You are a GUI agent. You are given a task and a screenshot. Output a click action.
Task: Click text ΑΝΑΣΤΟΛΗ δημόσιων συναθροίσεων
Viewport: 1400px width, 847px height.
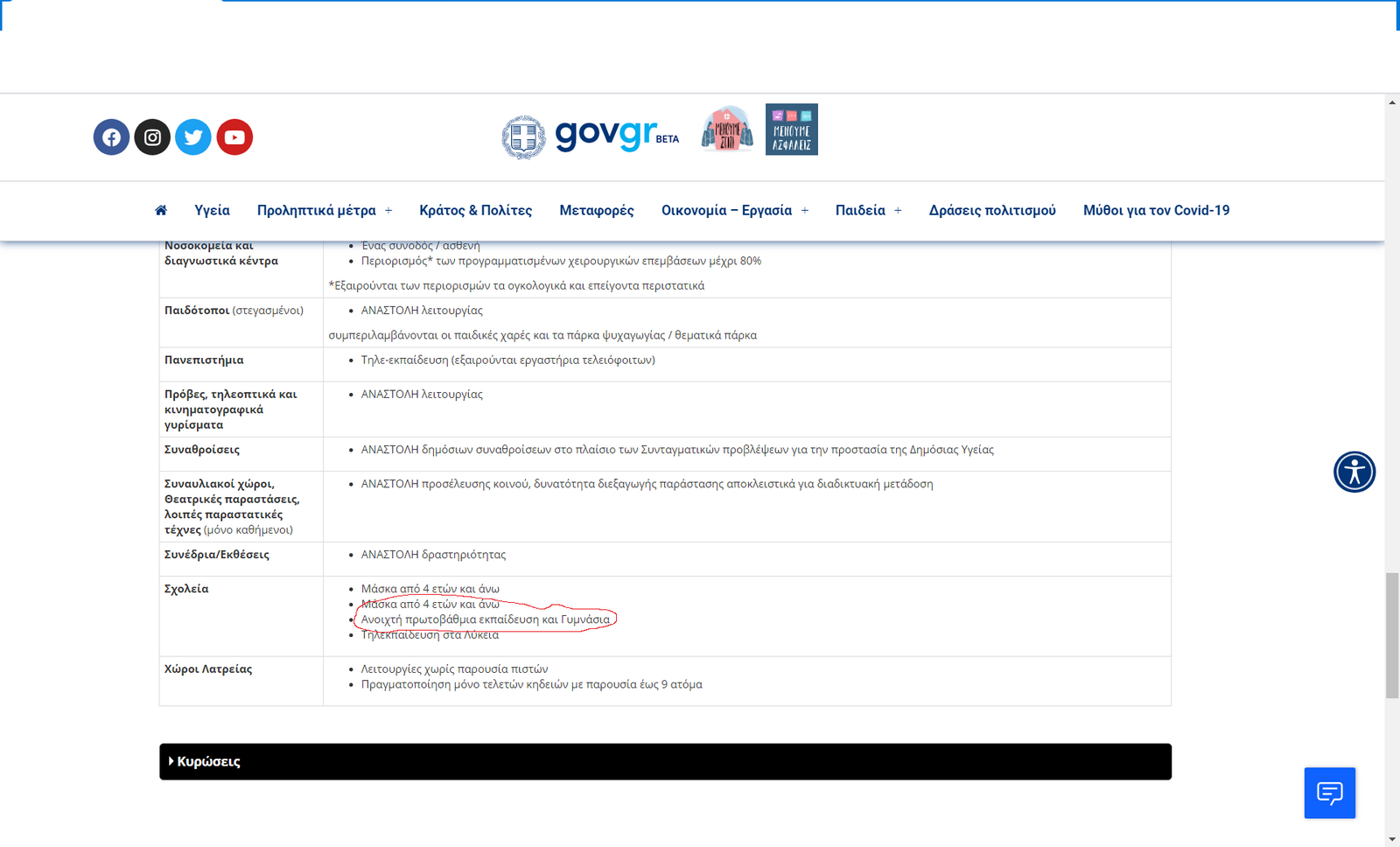[677, 450]
